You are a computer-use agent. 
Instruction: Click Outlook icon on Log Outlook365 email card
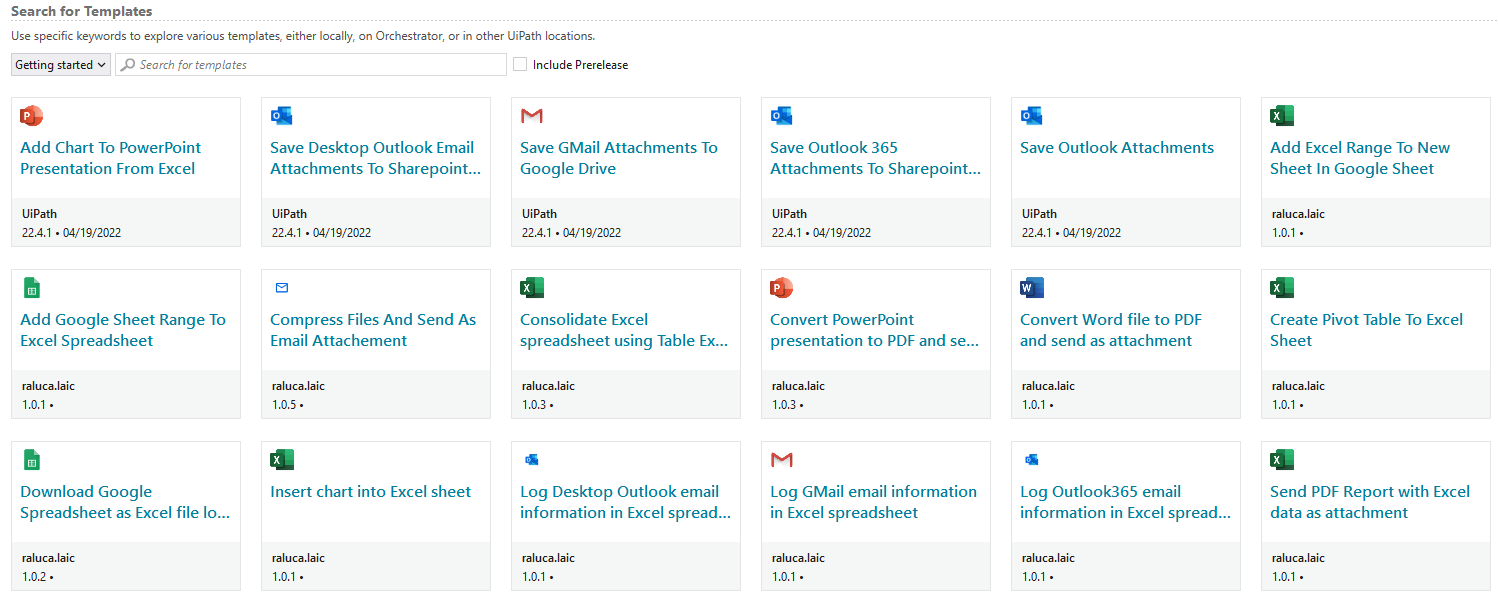tap(1032, 460)
